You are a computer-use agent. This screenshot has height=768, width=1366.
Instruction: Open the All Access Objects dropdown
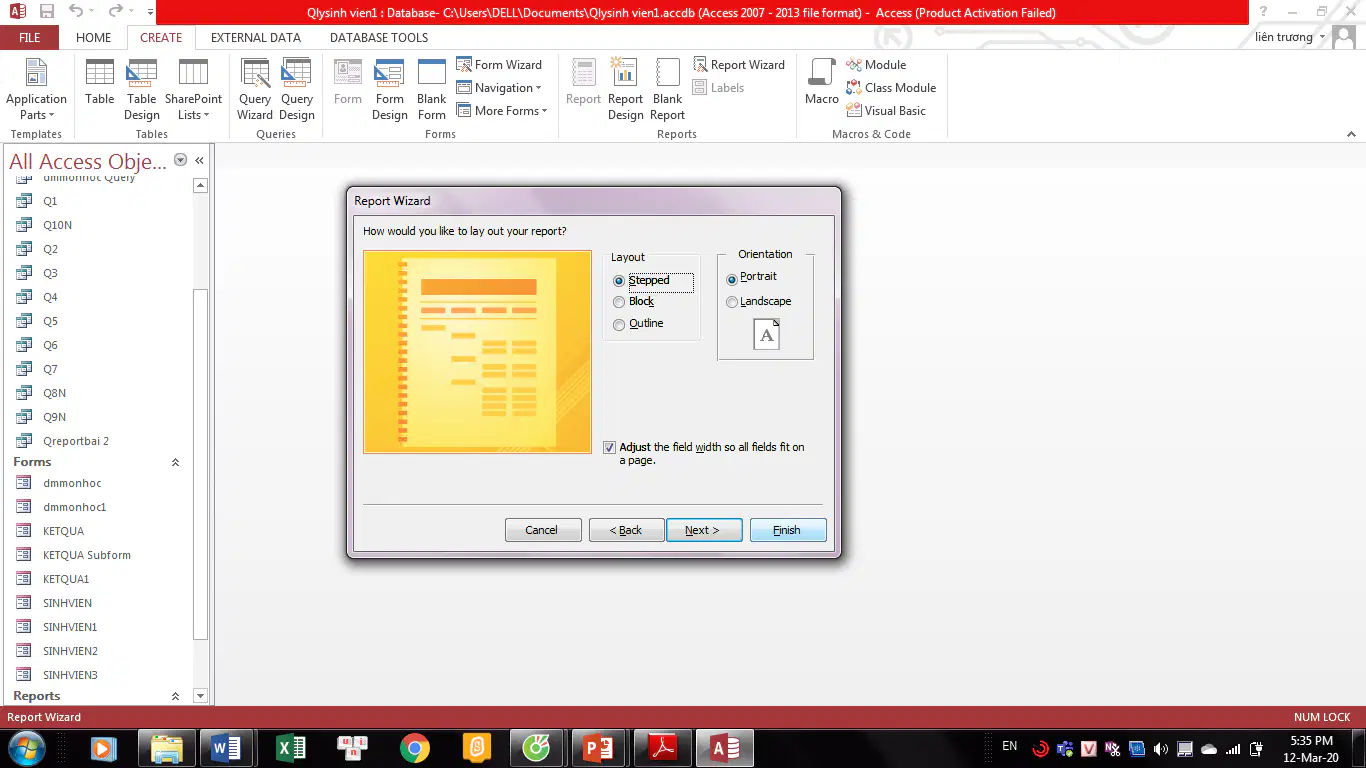181,160
